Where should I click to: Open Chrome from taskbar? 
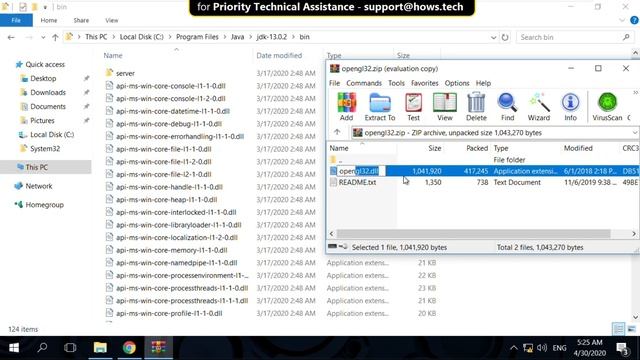coord(129,348)
